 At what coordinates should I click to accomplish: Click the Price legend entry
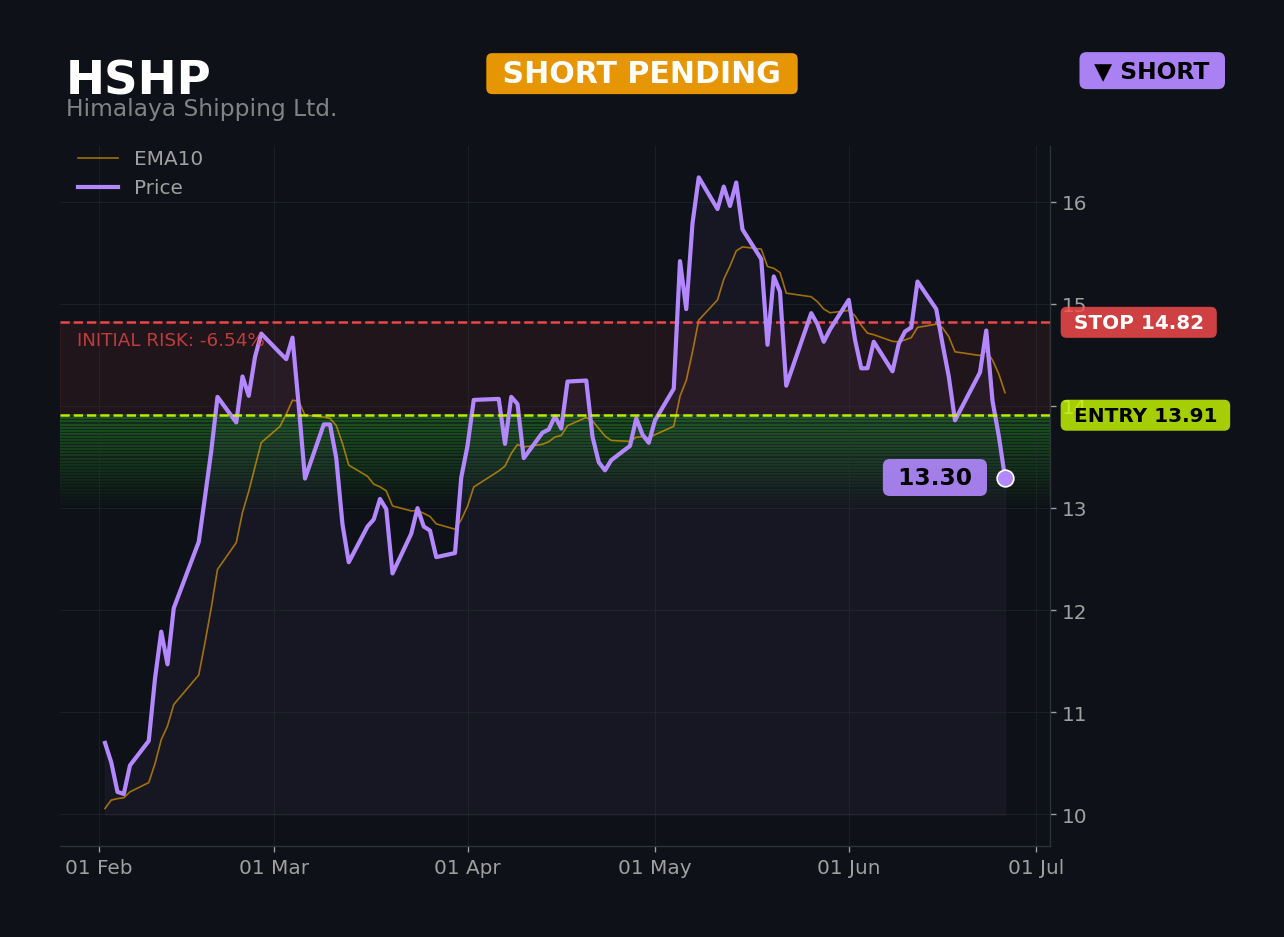coord(130,188)
